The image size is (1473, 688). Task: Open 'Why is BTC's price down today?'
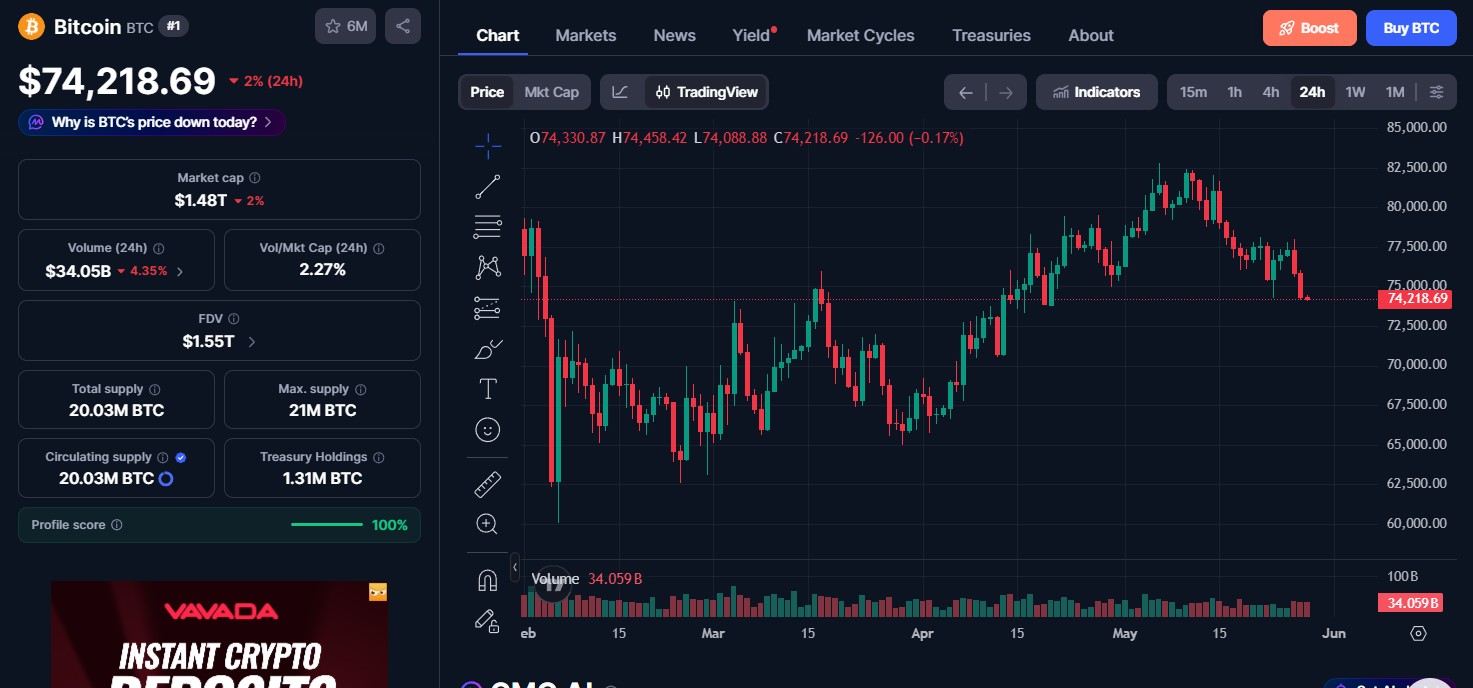click(152, 122)
